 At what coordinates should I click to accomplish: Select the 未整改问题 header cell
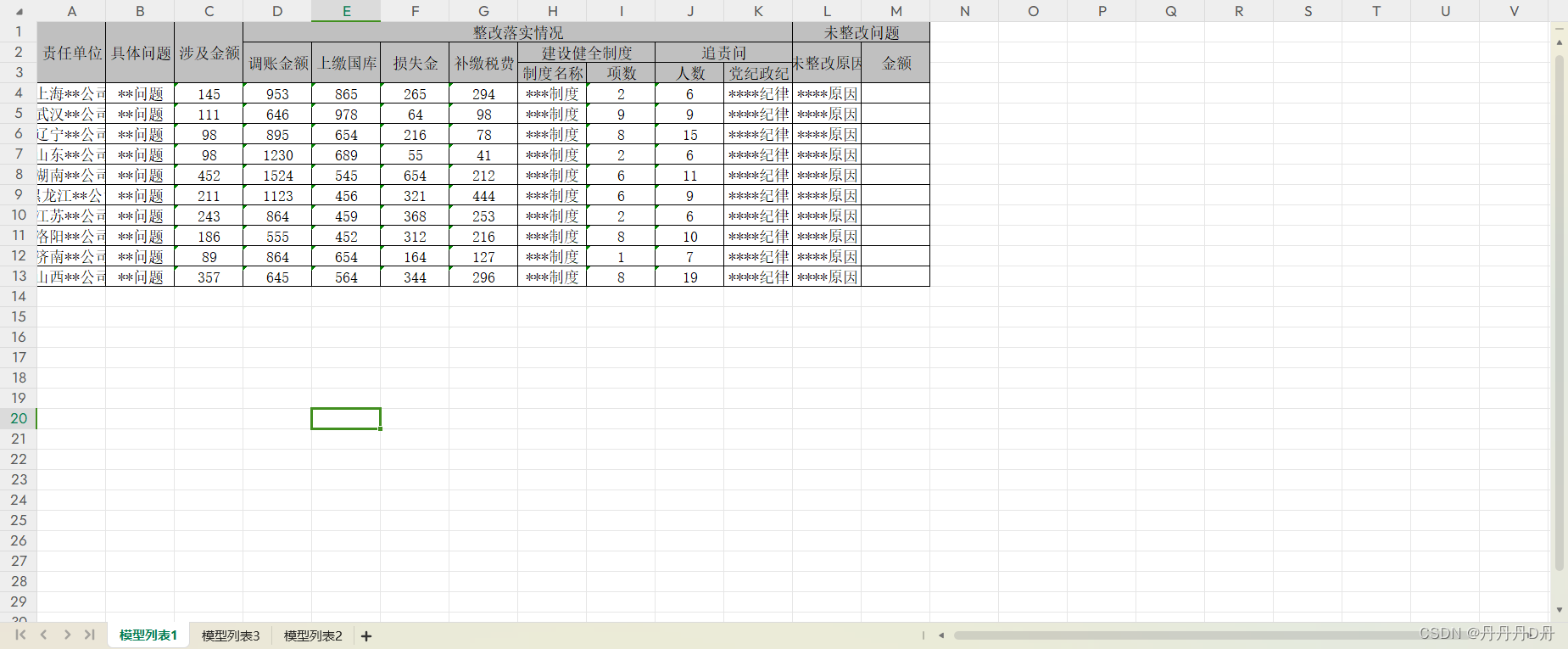pos(861,32)
